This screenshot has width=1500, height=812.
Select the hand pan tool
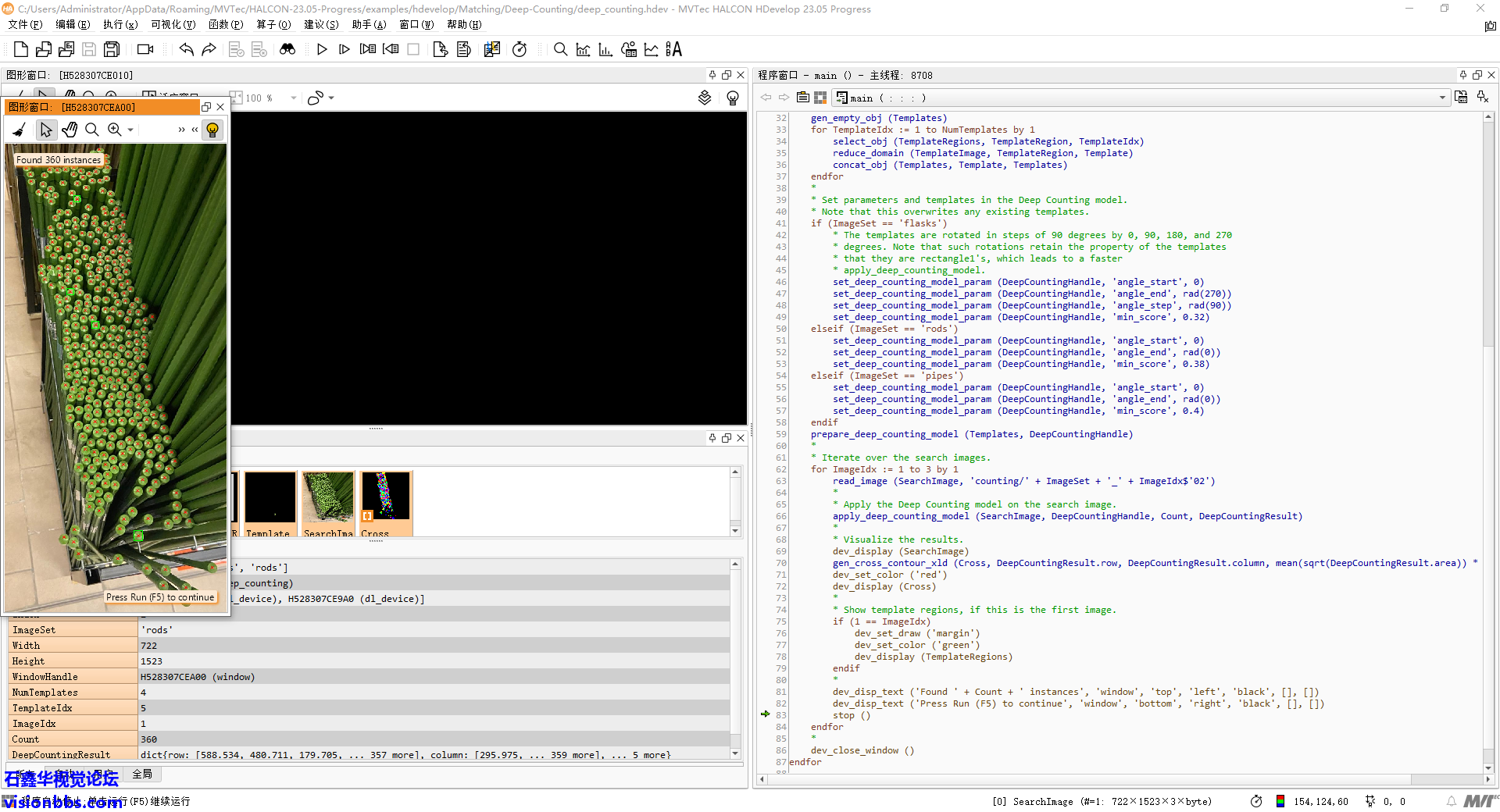tap(70, 130)
